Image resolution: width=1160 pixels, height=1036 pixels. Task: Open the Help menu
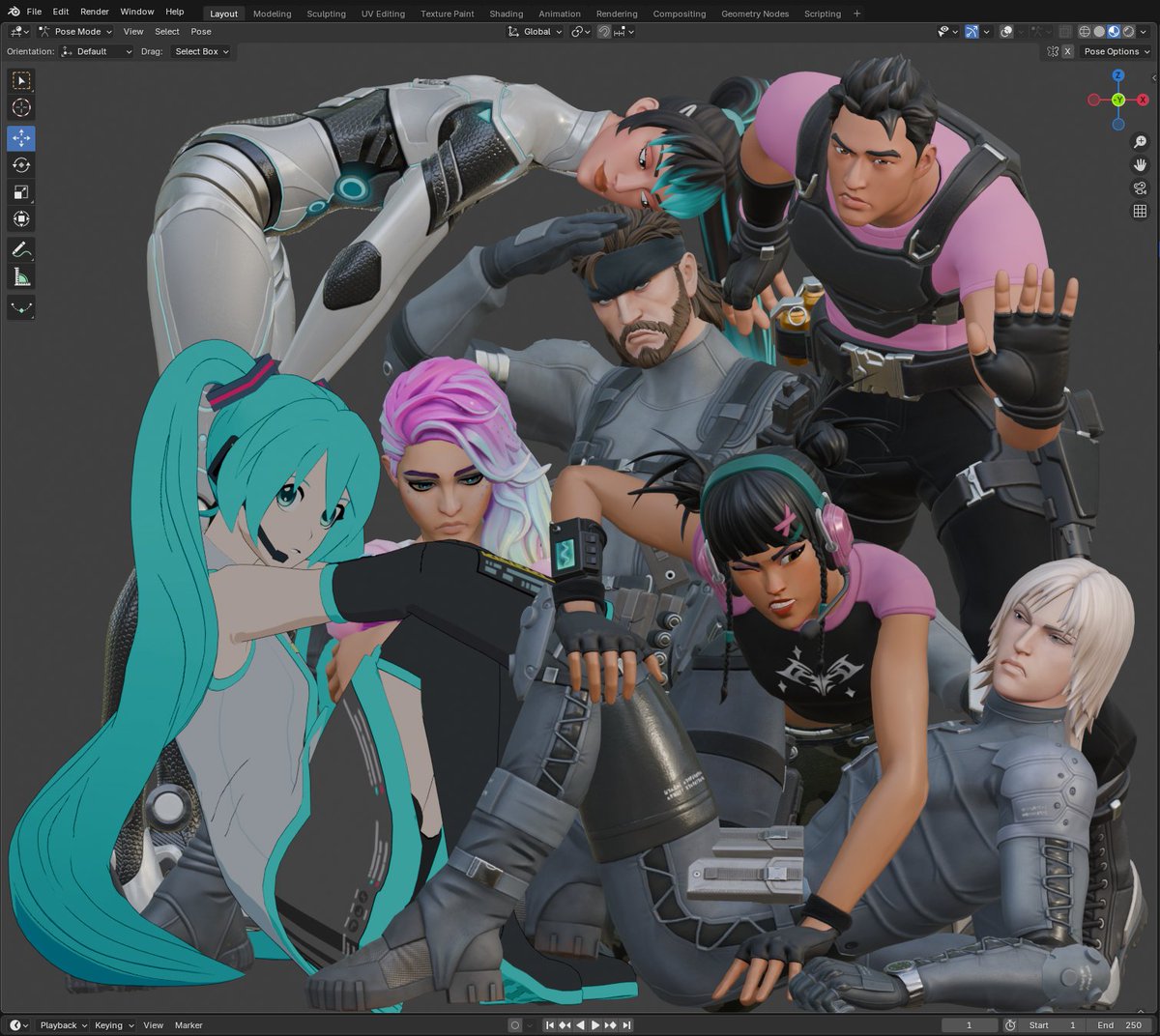click(x=175, y=12)
